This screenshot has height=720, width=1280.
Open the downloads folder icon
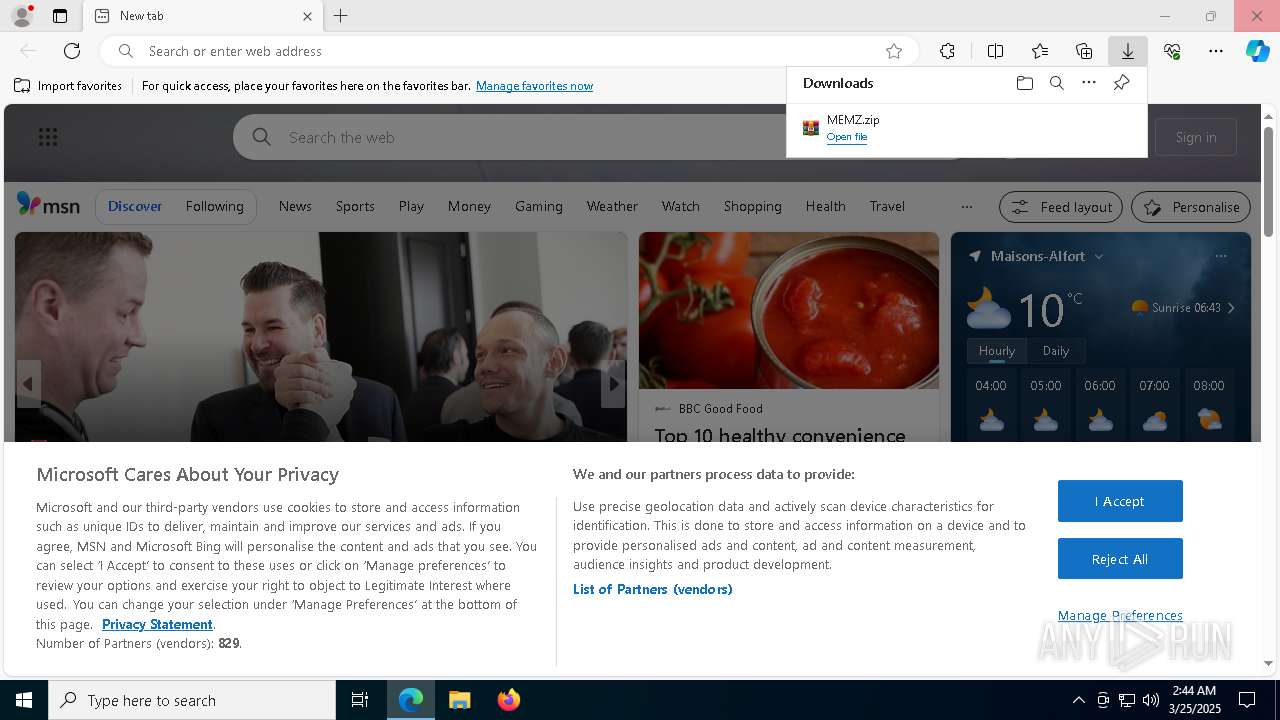click(x=1024, y=83)
